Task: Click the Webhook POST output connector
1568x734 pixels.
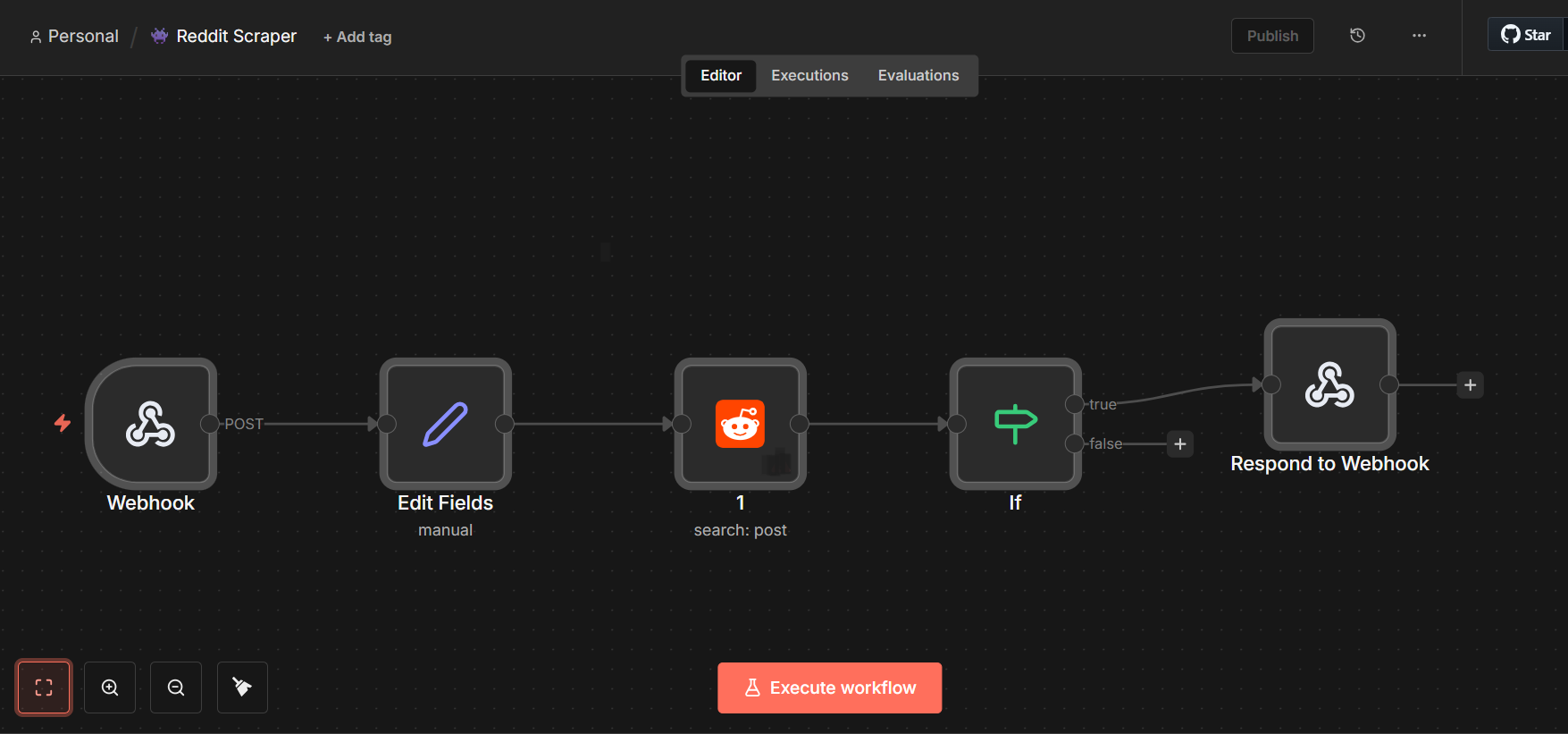Action: pos(210,424)
